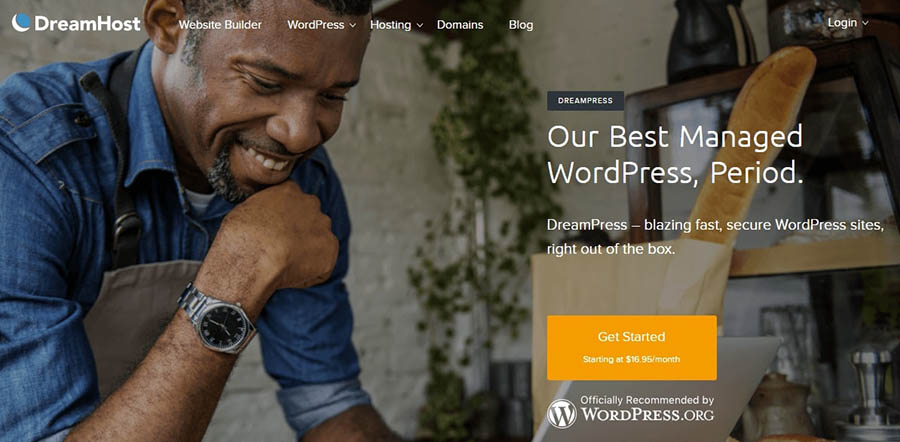900x442 pixels.
Task: Click the DreamPress blazing fast description text
Action: (x=715, y=237)
